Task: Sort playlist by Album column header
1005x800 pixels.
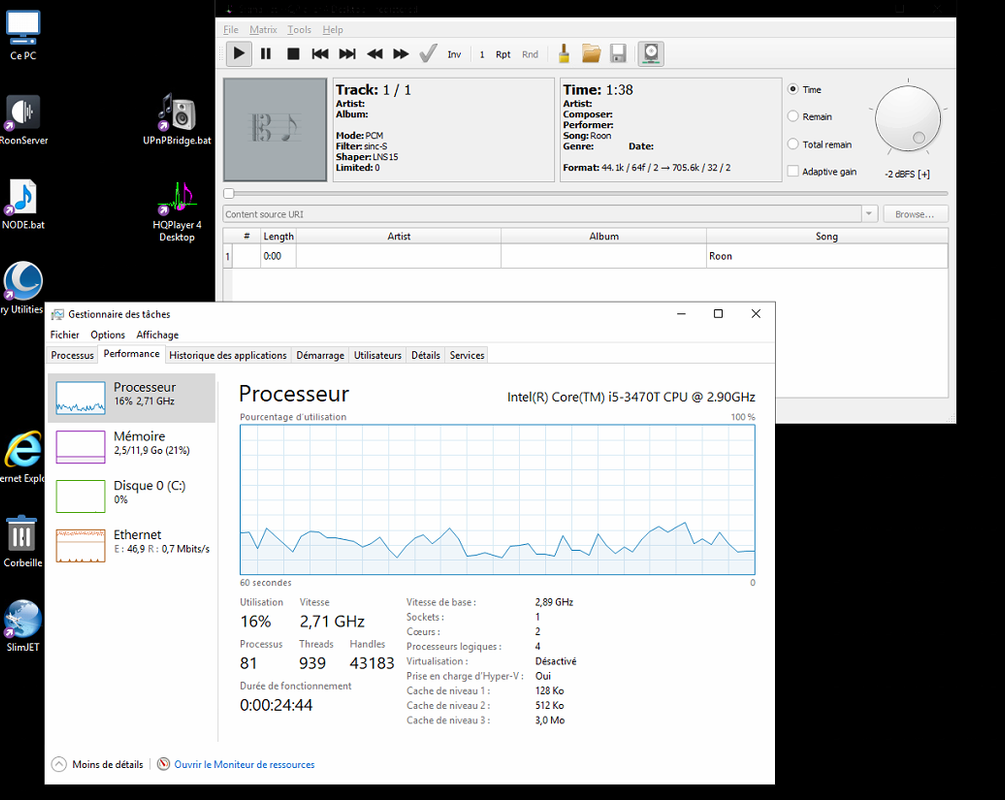Action: click(x=604, y=236)
